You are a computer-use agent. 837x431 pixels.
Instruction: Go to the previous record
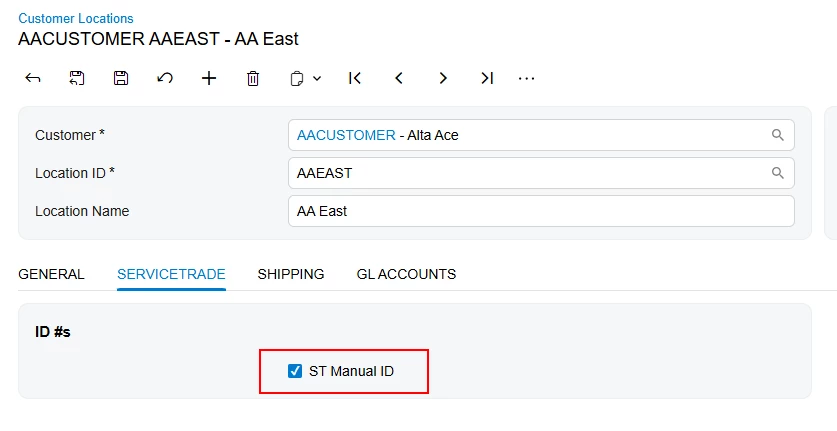399,78
